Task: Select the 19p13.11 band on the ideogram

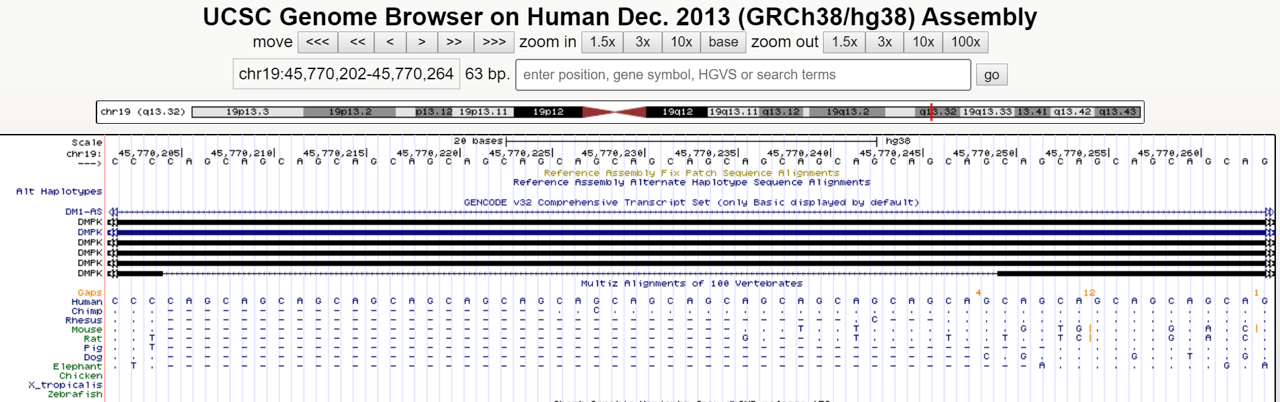Action: (x=484, y=112)
